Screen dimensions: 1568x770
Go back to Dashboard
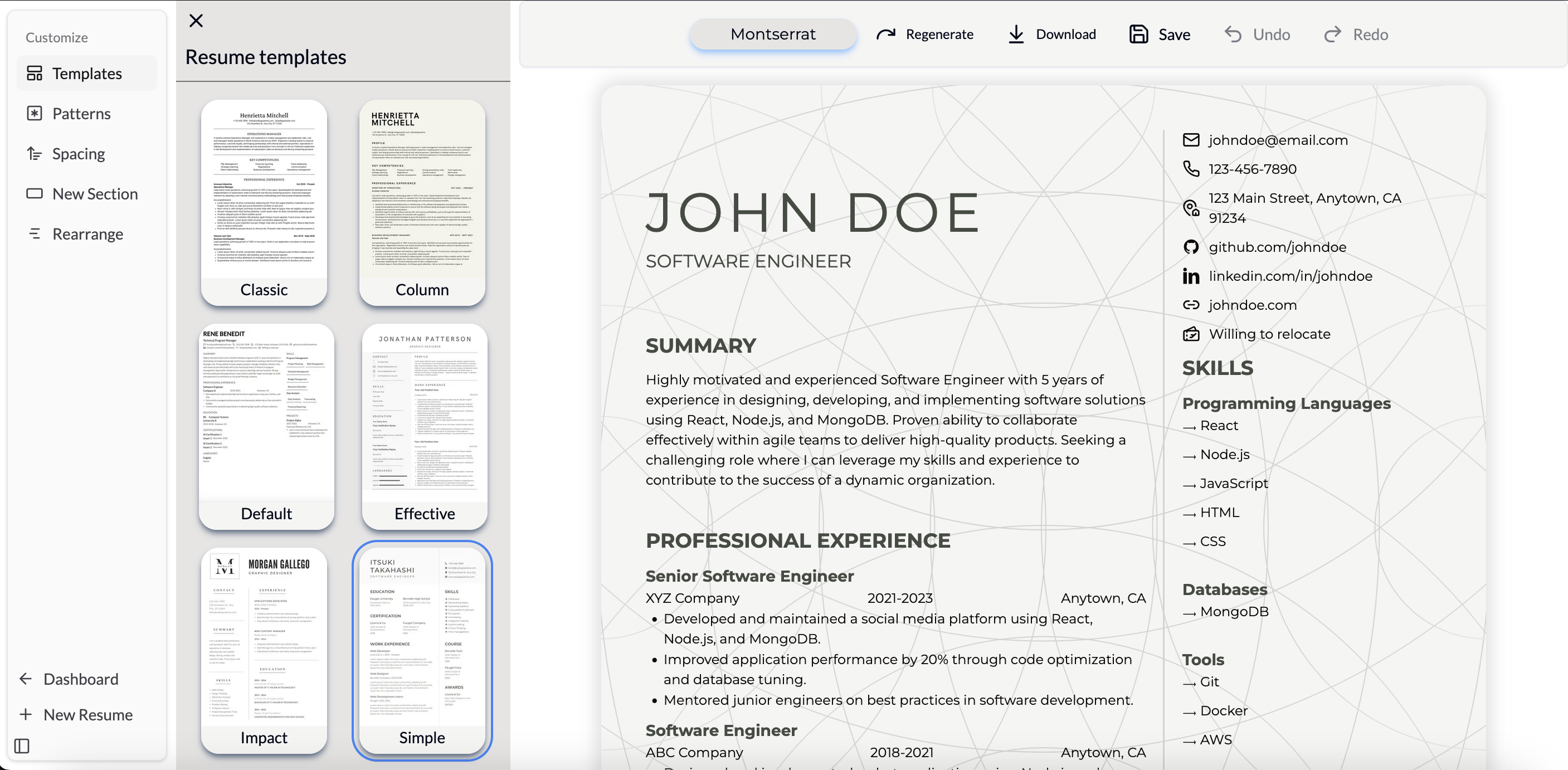click(81, 679)
